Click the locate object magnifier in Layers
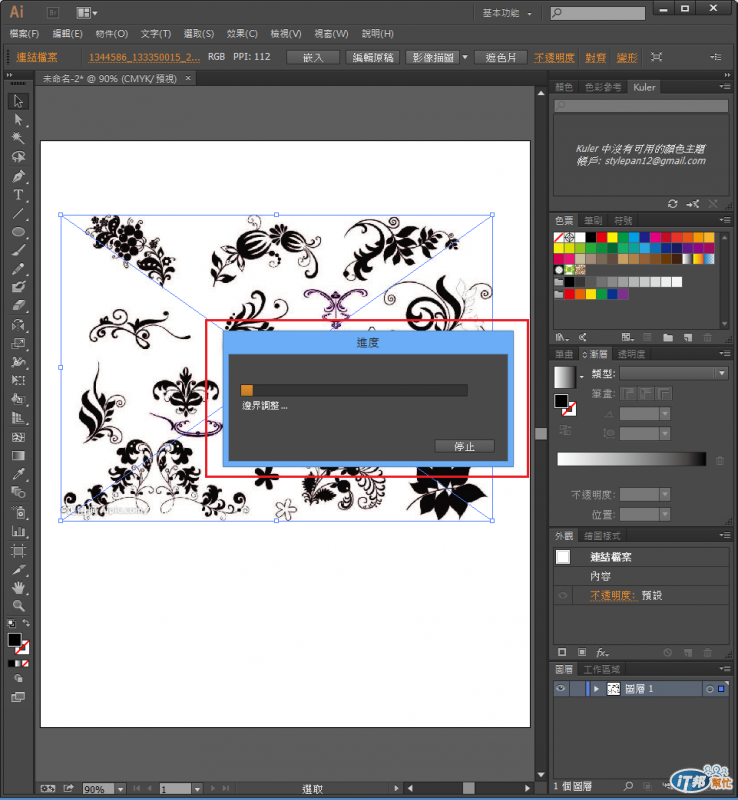Image resolution: width=738 pixels, height=800 pixels. point(628,786)
